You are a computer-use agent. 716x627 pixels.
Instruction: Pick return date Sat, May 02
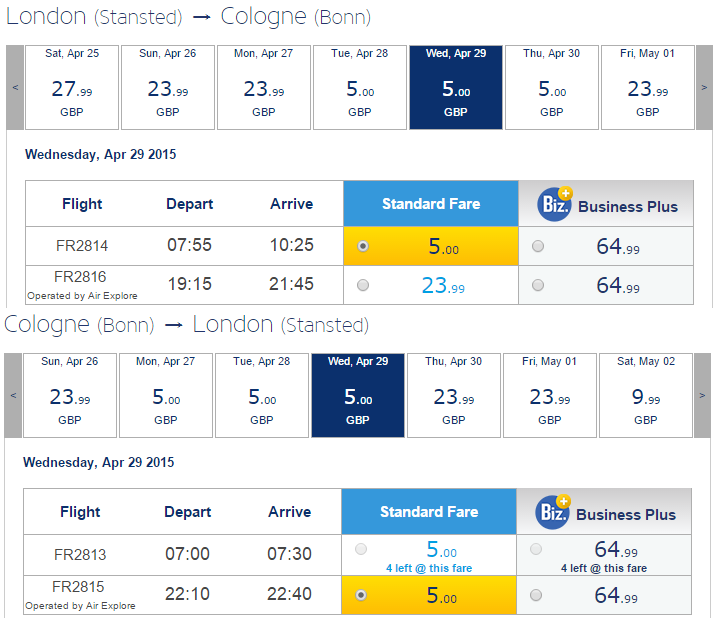tap(646, 395)
